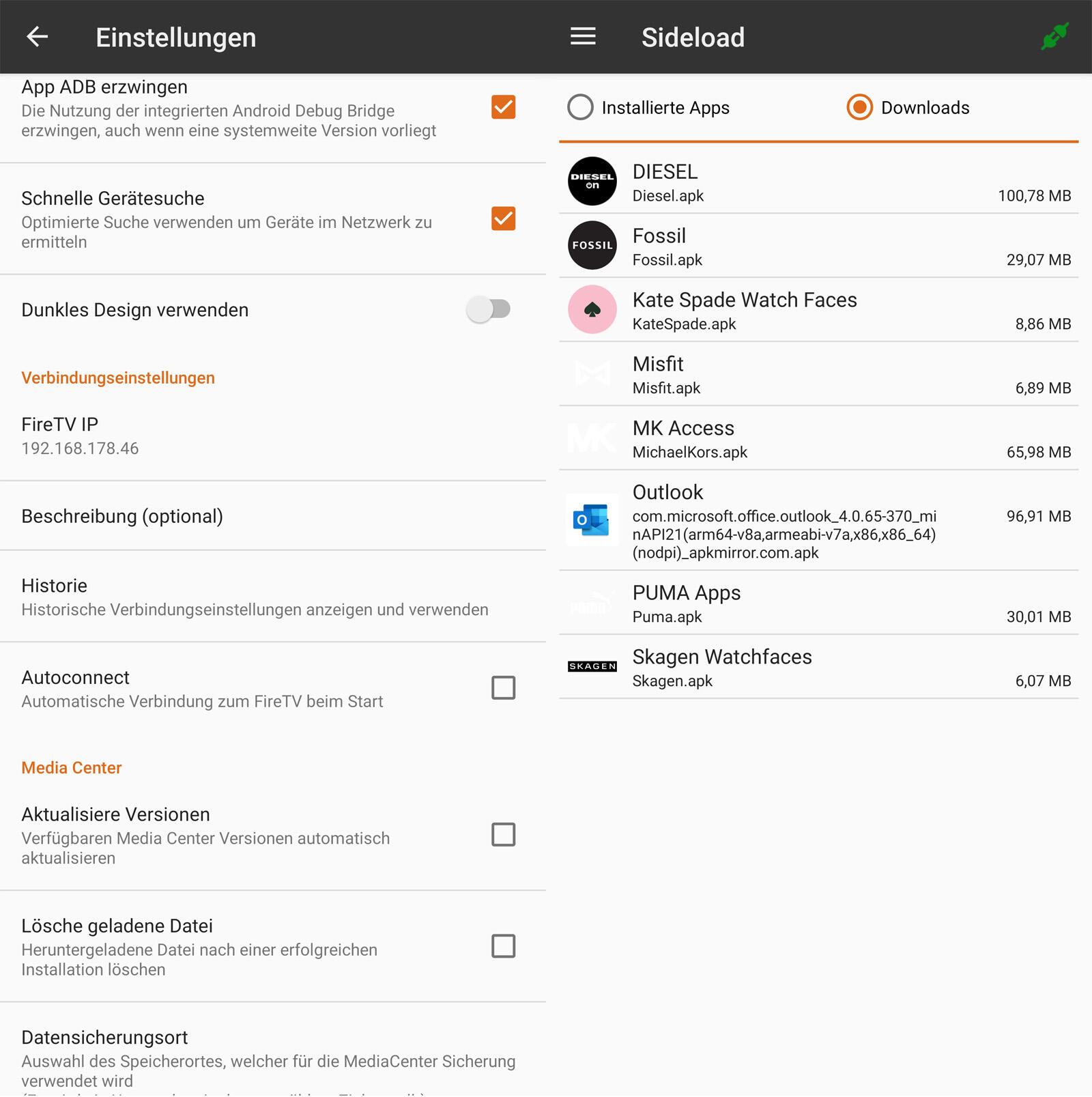Select the Outlook app icon
The image size is (1092, 1097).
[x=592, y=520]
